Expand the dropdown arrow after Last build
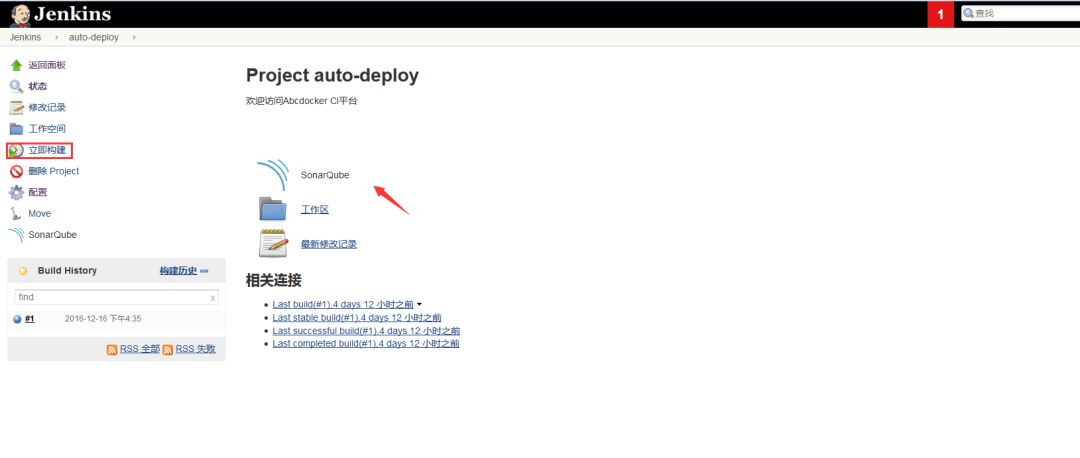The image size is (1080, 458). (x=419, y=304)
